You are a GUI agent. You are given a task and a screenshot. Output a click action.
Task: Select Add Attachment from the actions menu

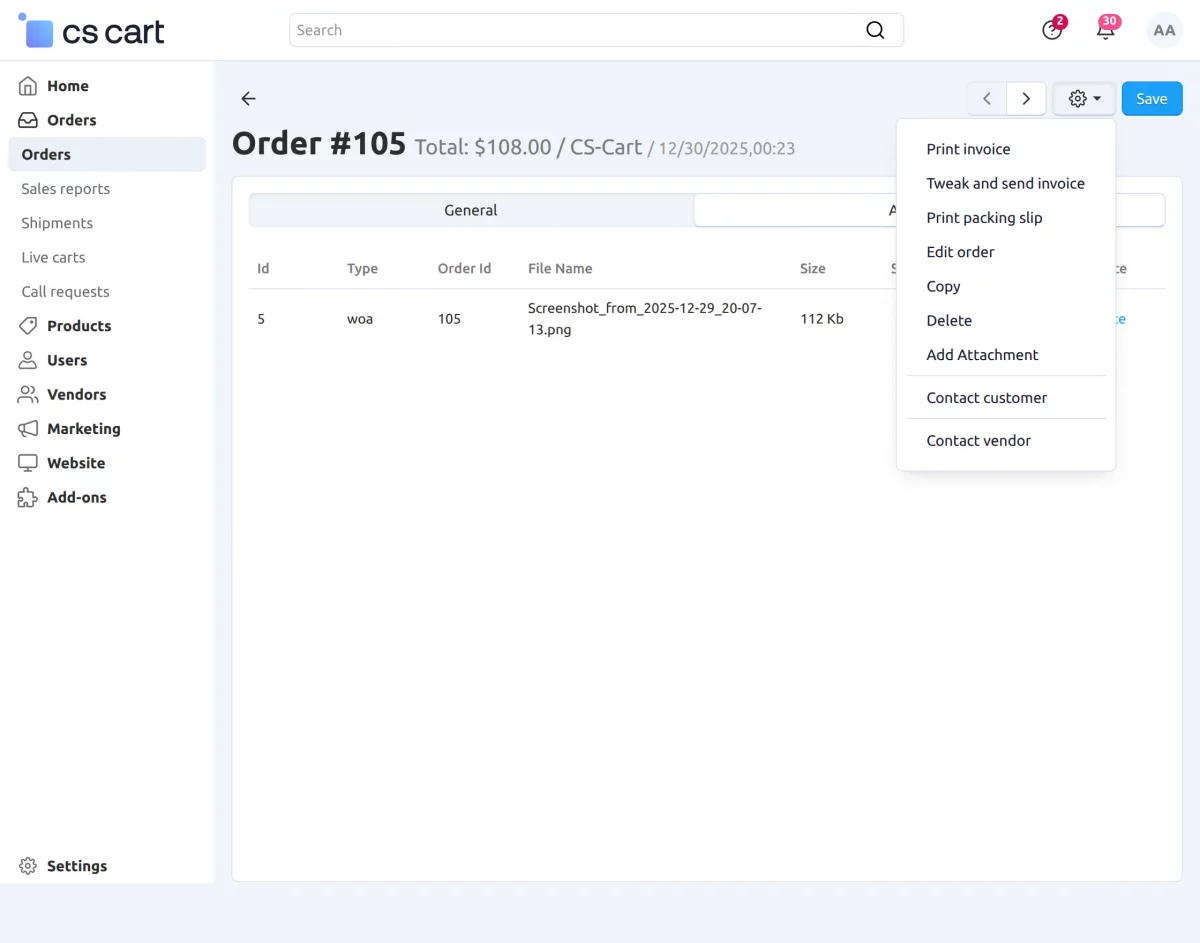point(982,354)
